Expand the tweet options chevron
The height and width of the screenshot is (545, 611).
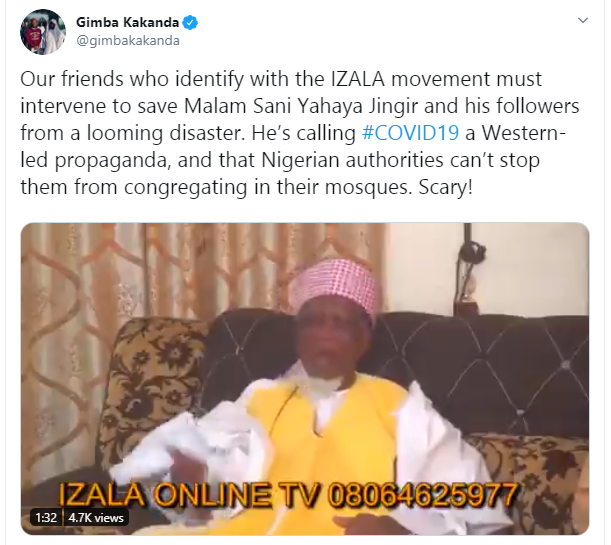[x=583, y=20]
